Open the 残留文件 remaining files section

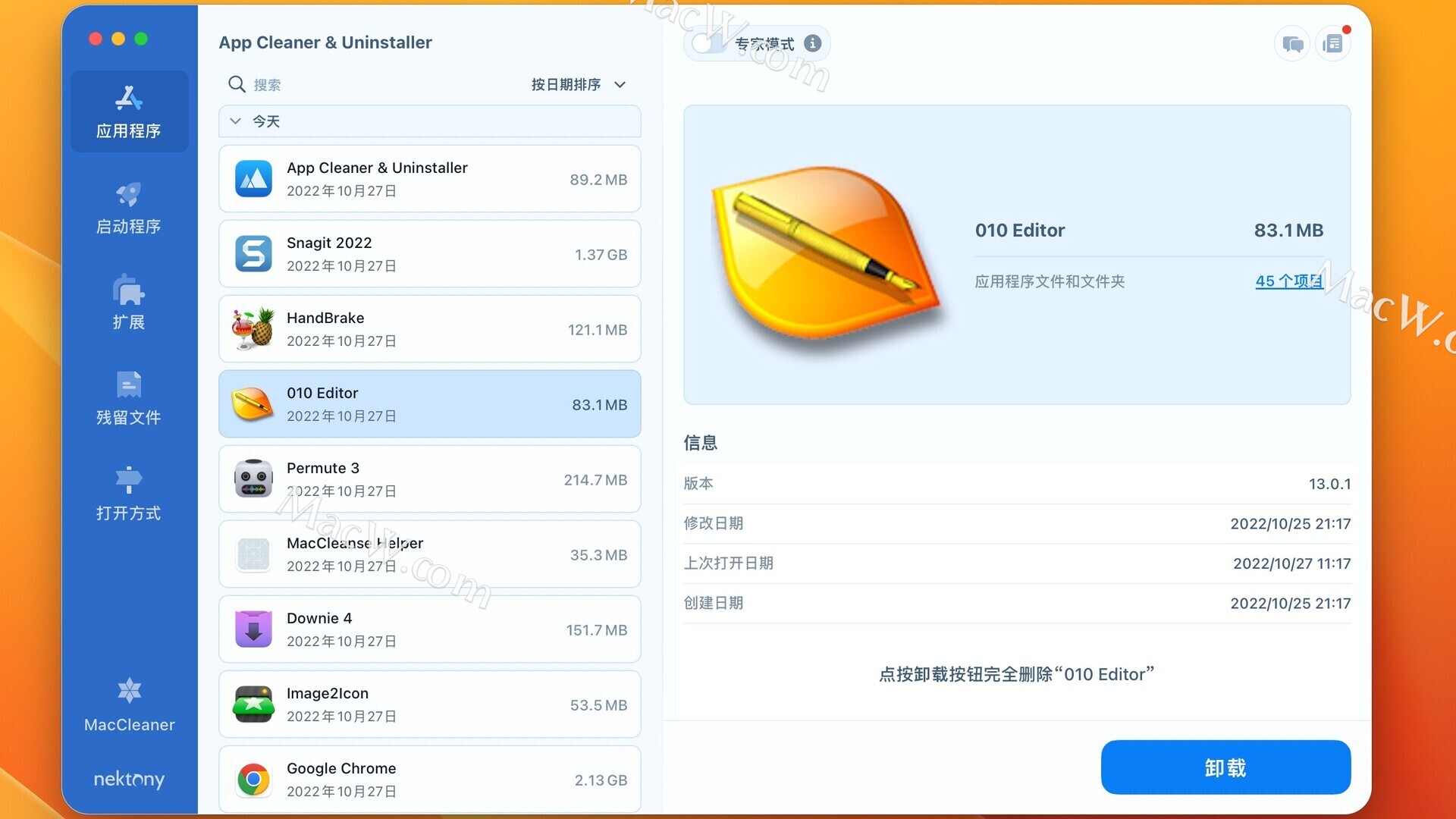pos(129,397)
